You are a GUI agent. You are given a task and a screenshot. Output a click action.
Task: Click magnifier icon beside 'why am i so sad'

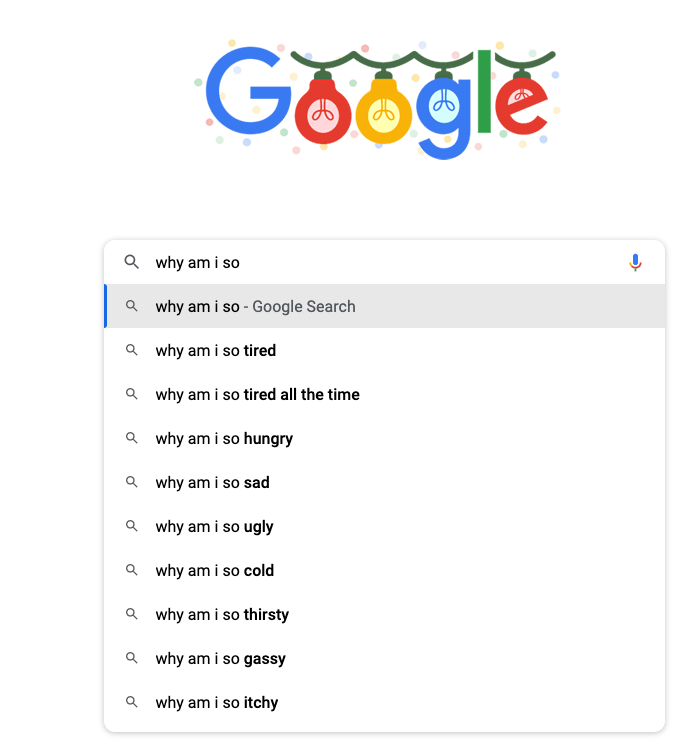132,482
